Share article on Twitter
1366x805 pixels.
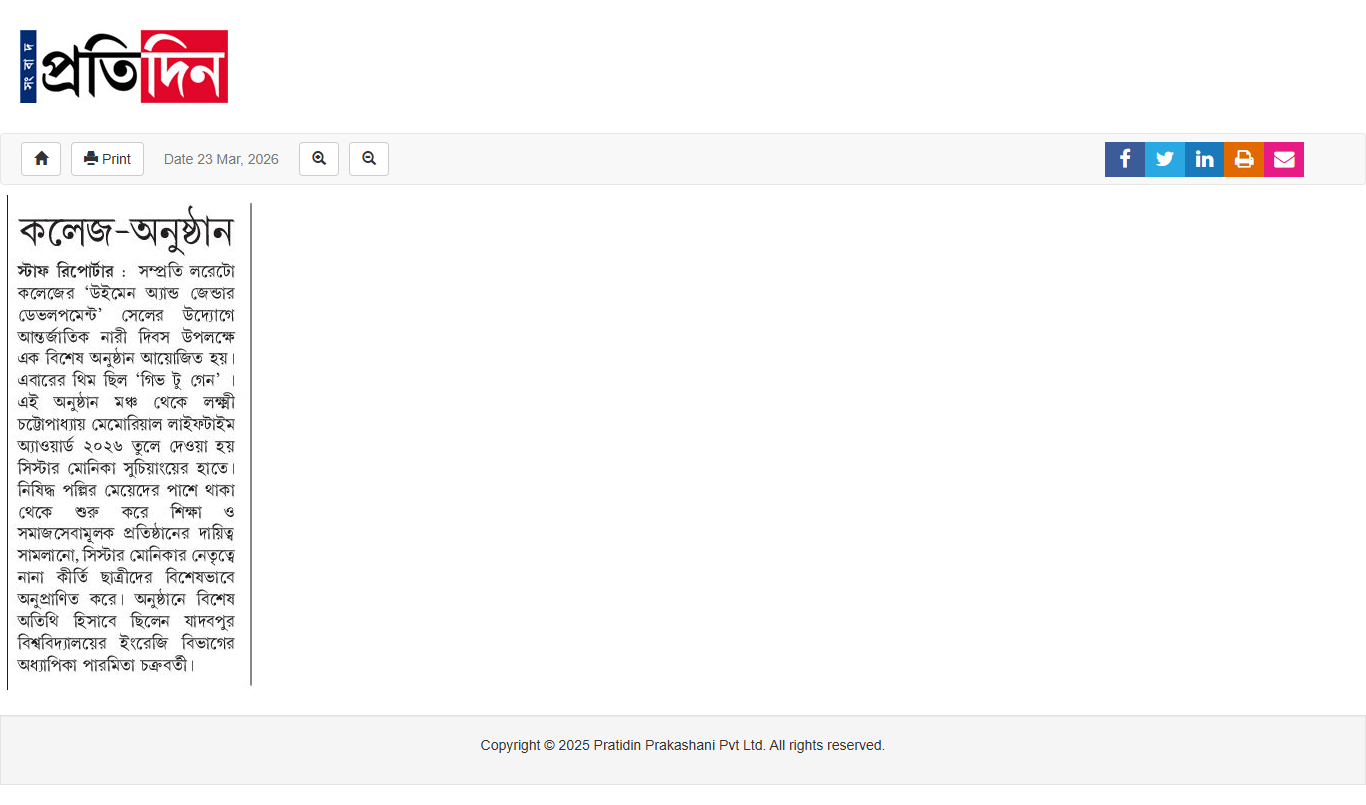pyautogui.click(x=1165, y=160)
